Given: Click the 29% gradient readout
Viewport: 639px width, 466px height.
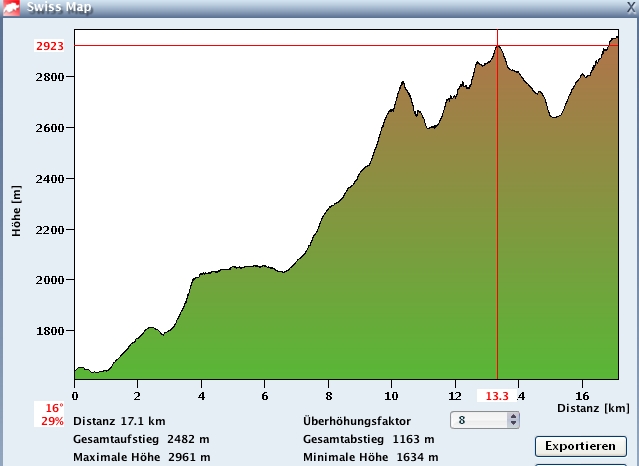Looking at the screenshot, I should pos(53,421).
